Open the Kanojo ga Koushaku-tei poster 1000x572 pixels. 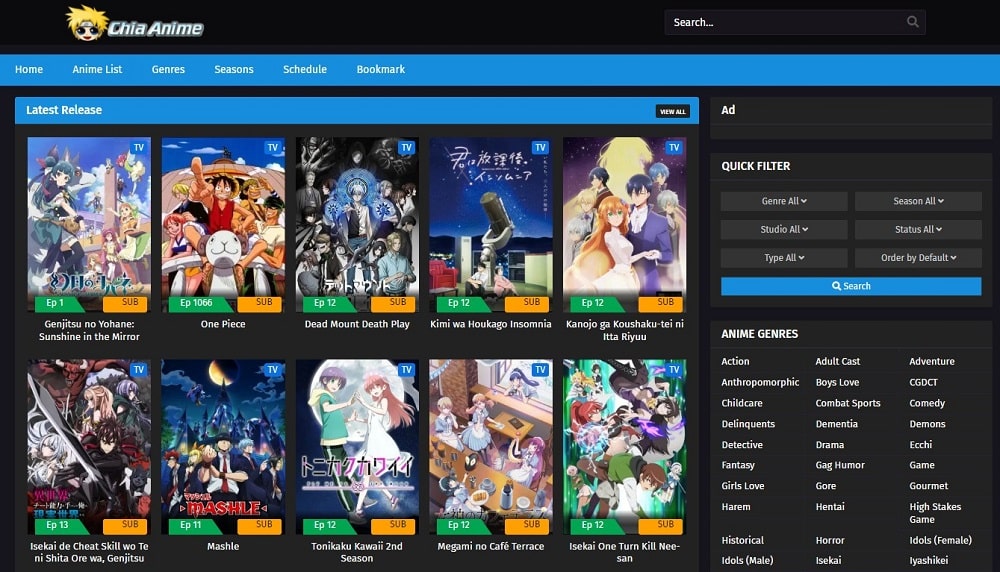coord(624,224)
